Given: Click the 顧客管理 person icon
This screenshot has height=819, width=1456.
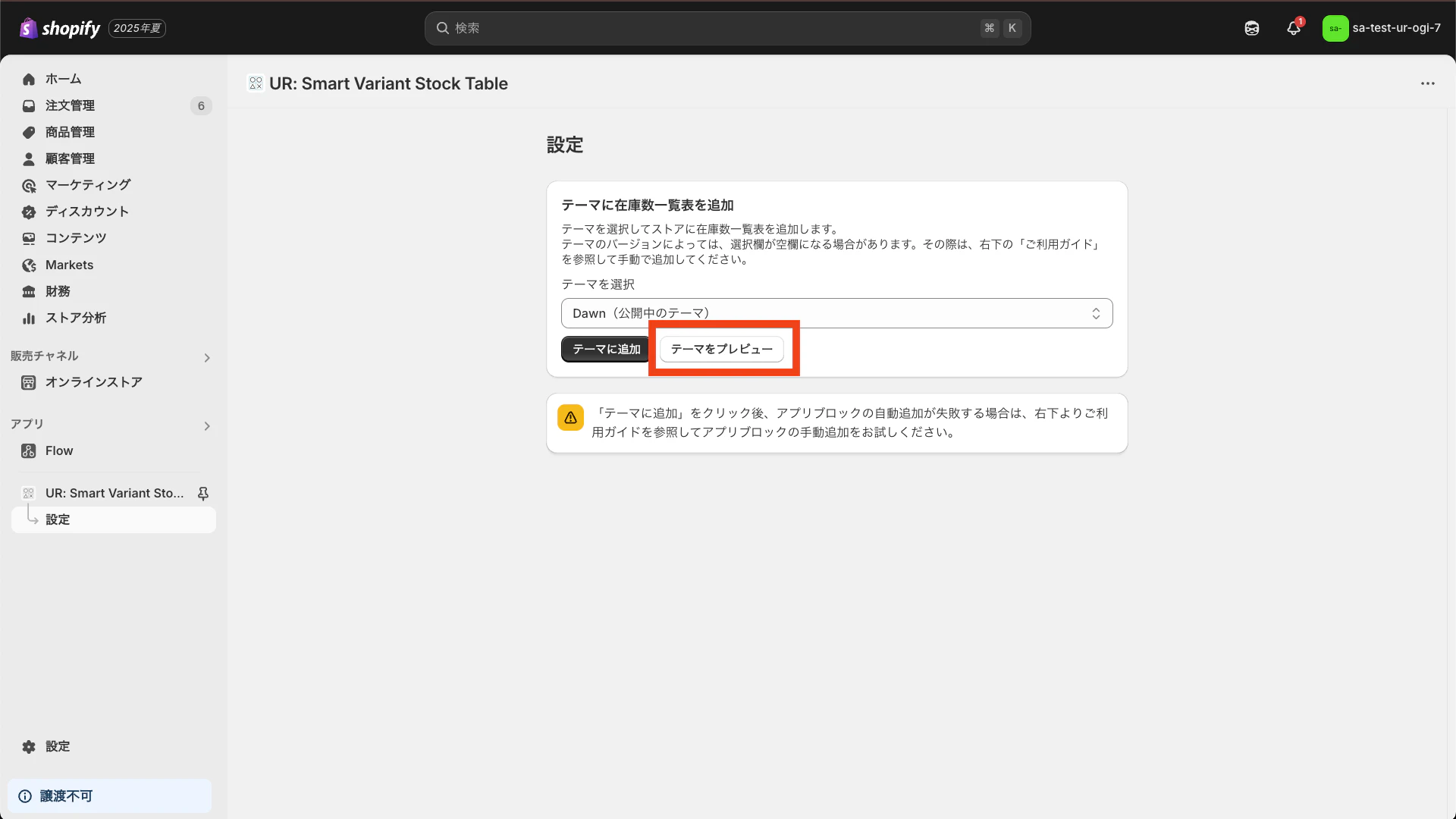Looking at the screenshot, I should click(29, 158).
